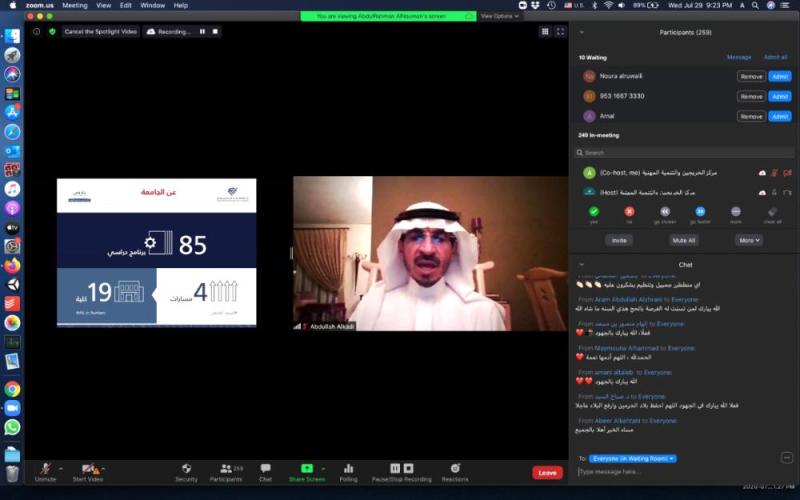Open the View menu in the menu bar
Viewport: 800px width, 500px height.
[x=104, y=5]
